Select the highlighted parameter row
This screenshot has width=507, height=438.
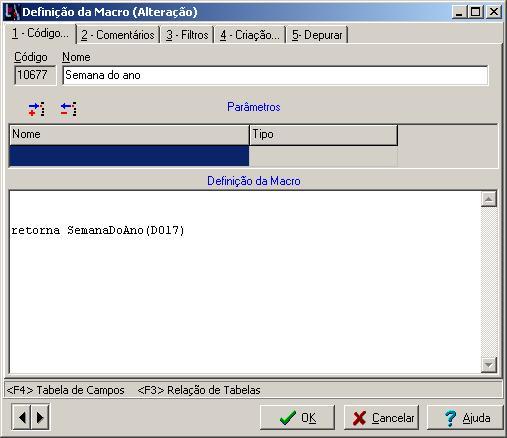pyautogui.click(x=129, y=156)
